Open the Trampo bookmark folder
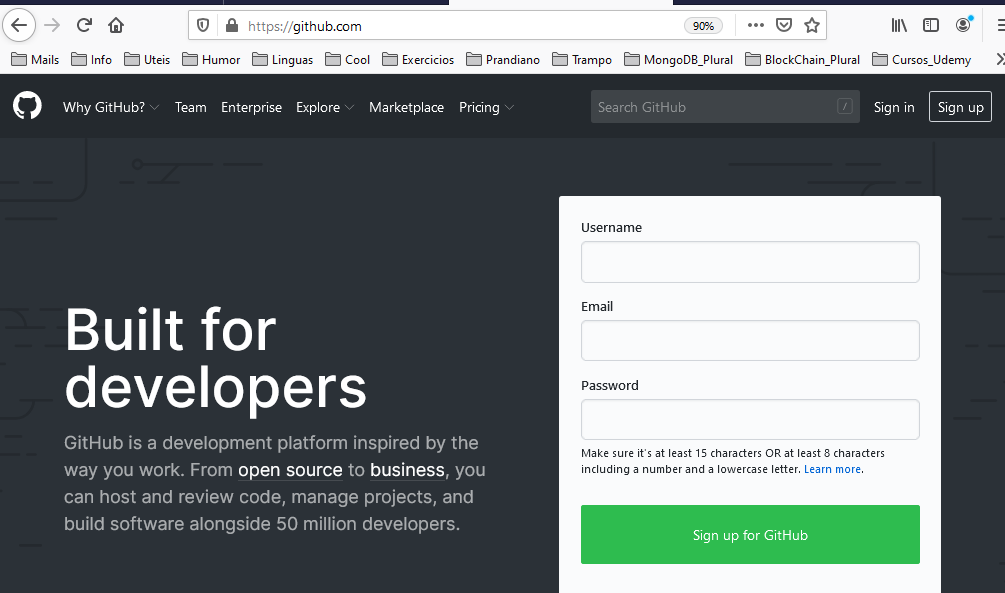Image resolution: width=1005 pixels, height=593 pixels. 582,60
